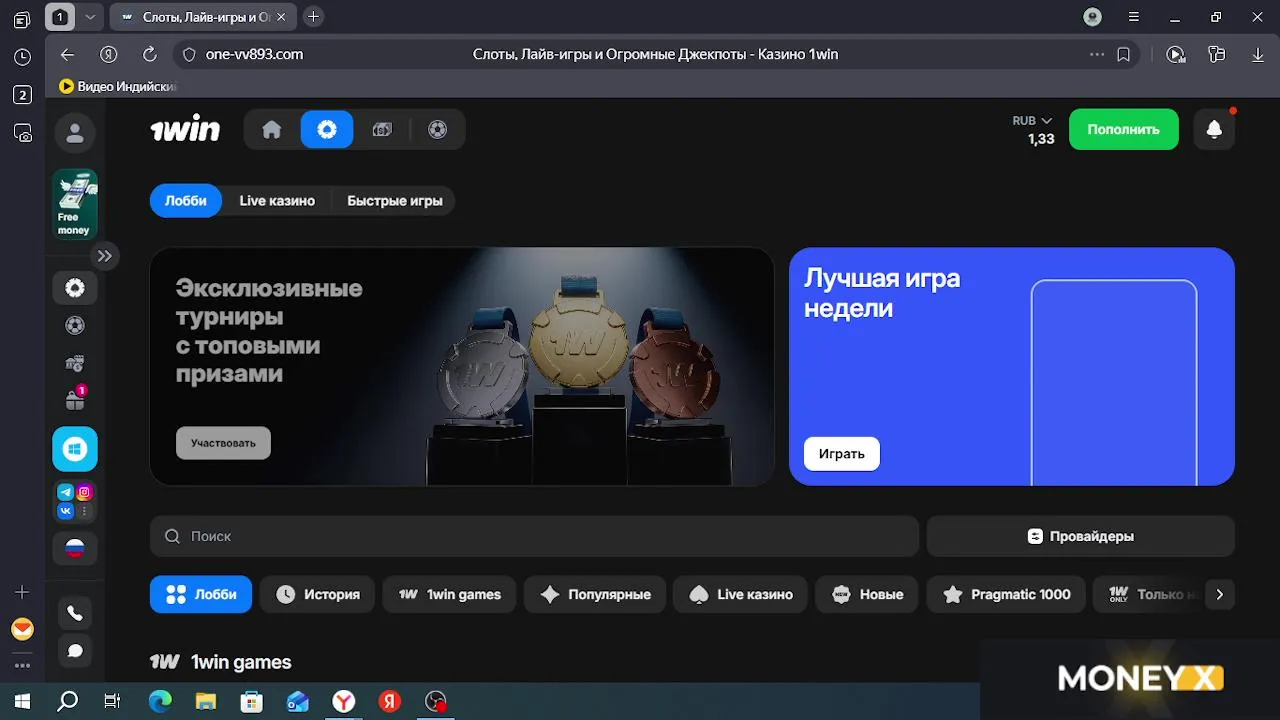Expand tab group dropdown arrow
The width and height of the screenshot is (1280, 720).
[x=90, y=17]
